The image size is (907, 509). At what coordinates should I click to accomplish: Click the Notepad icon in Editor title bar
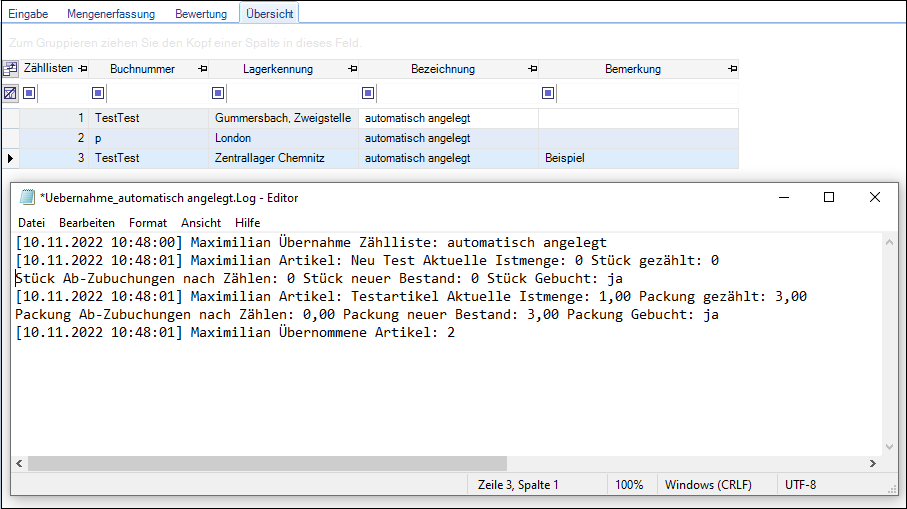pos(28,198)
